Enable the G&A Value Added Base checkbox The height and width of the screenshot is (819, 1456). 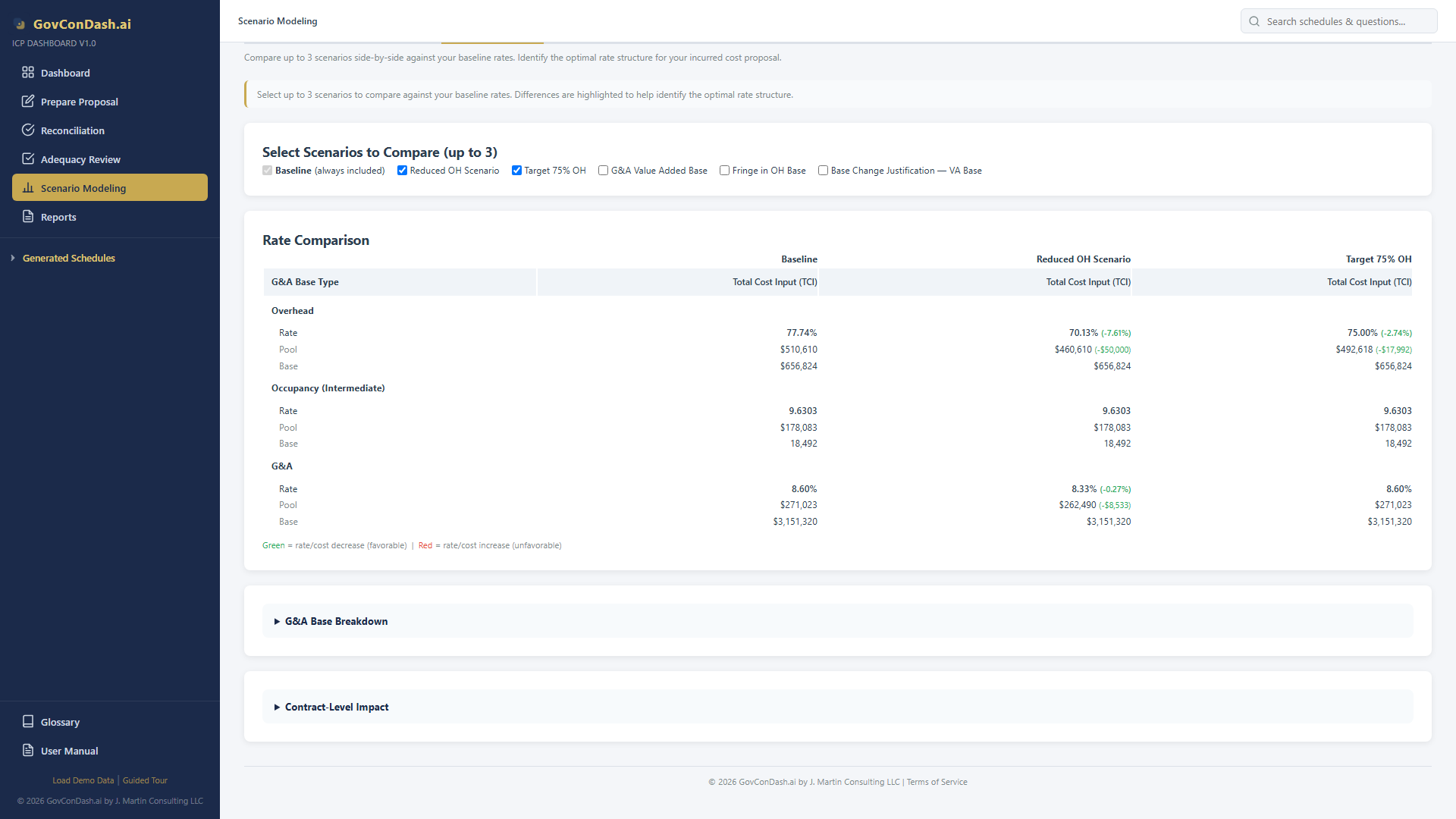coord(603,171)
